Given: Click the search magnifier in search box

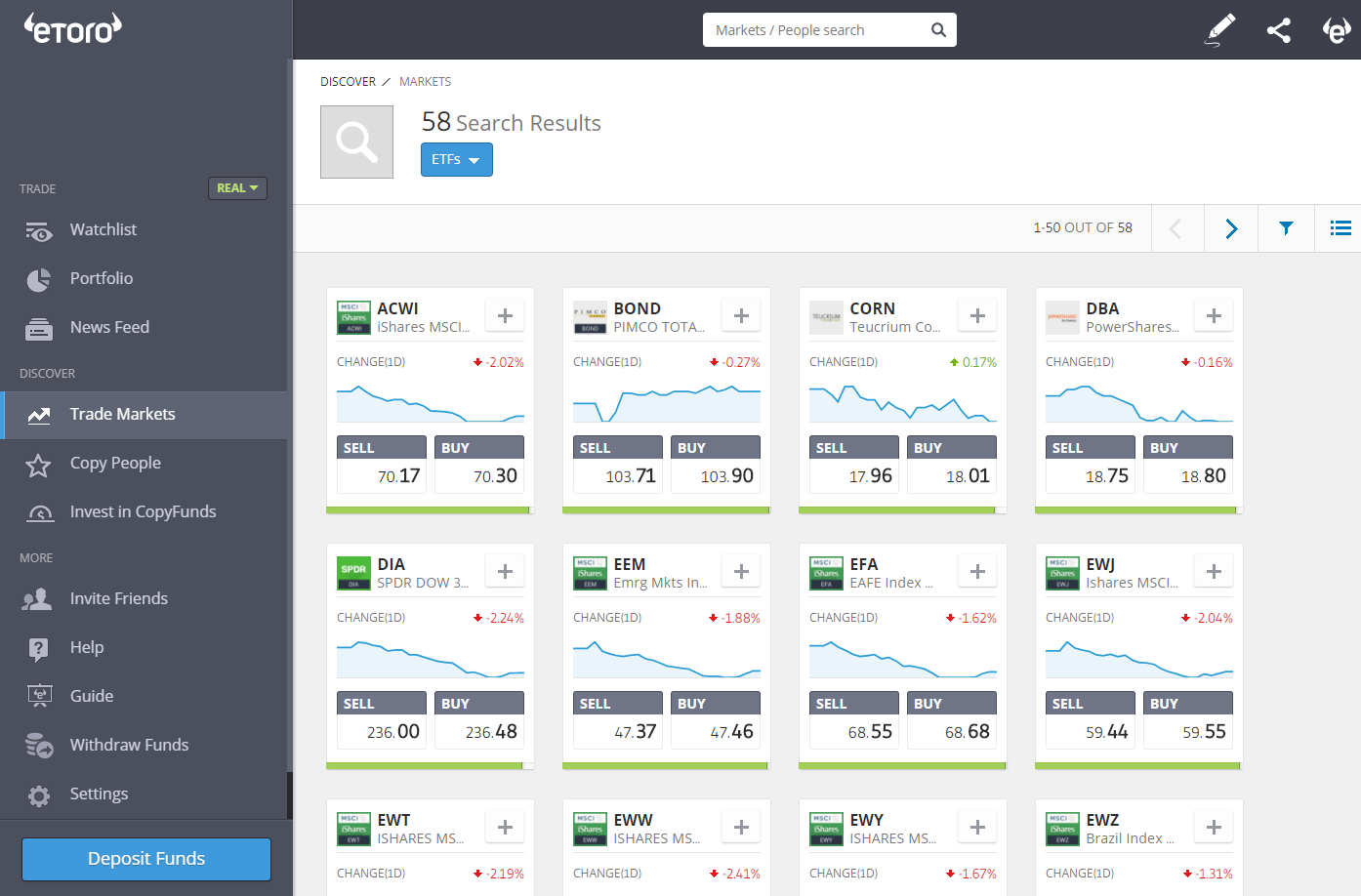Looking at the screenshot, I should [938, 30].
